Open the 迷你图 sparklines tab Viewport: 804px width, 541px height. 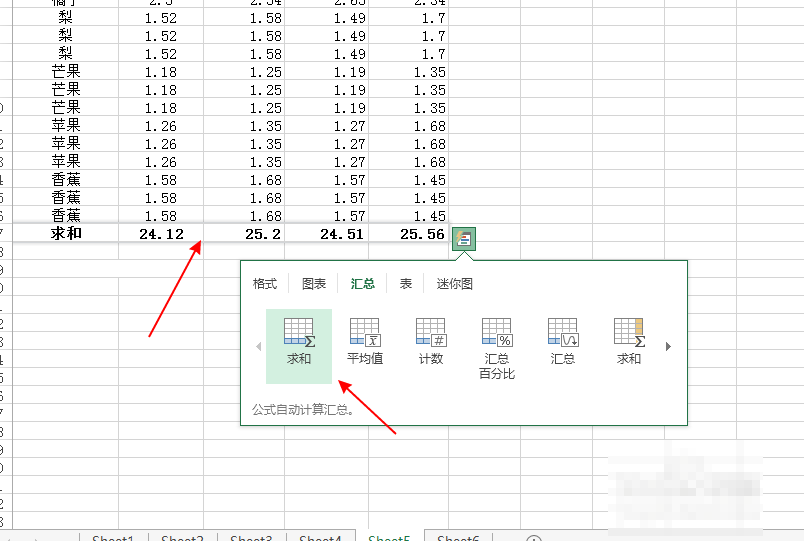tap(454, 284)
